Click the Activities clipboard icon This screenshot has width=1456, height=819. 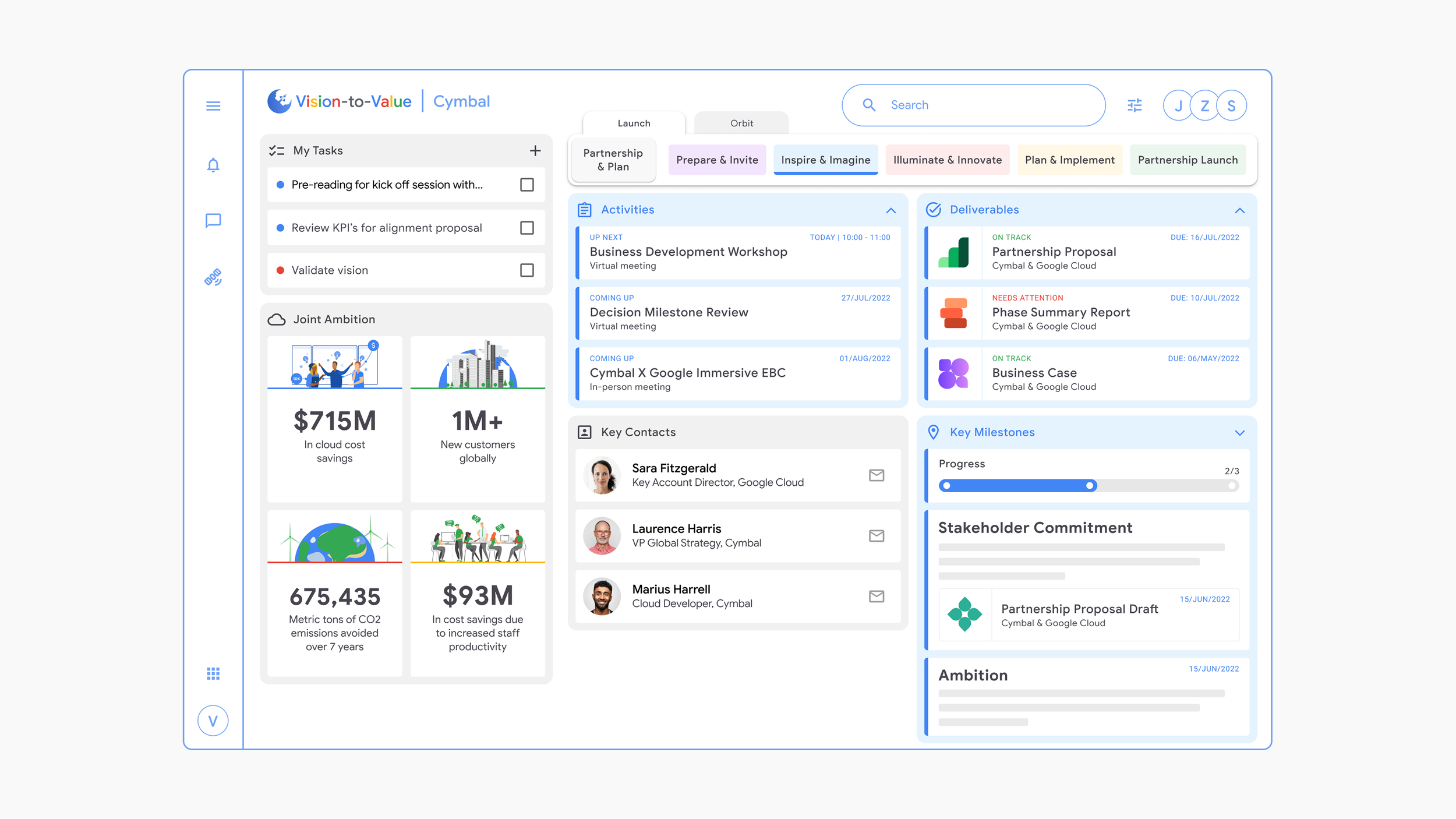(x=585, y=210)
